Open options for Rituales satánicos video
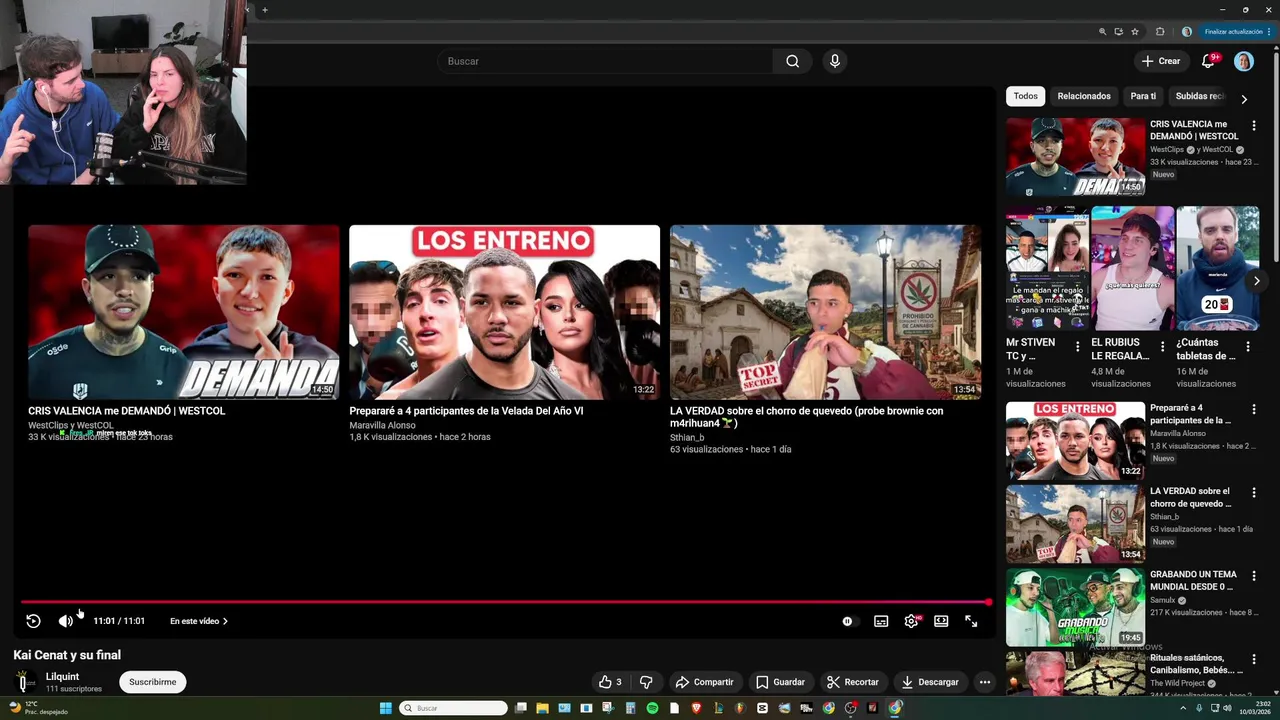This screenshot has height=720, width=1280. tap(1253, 658)
